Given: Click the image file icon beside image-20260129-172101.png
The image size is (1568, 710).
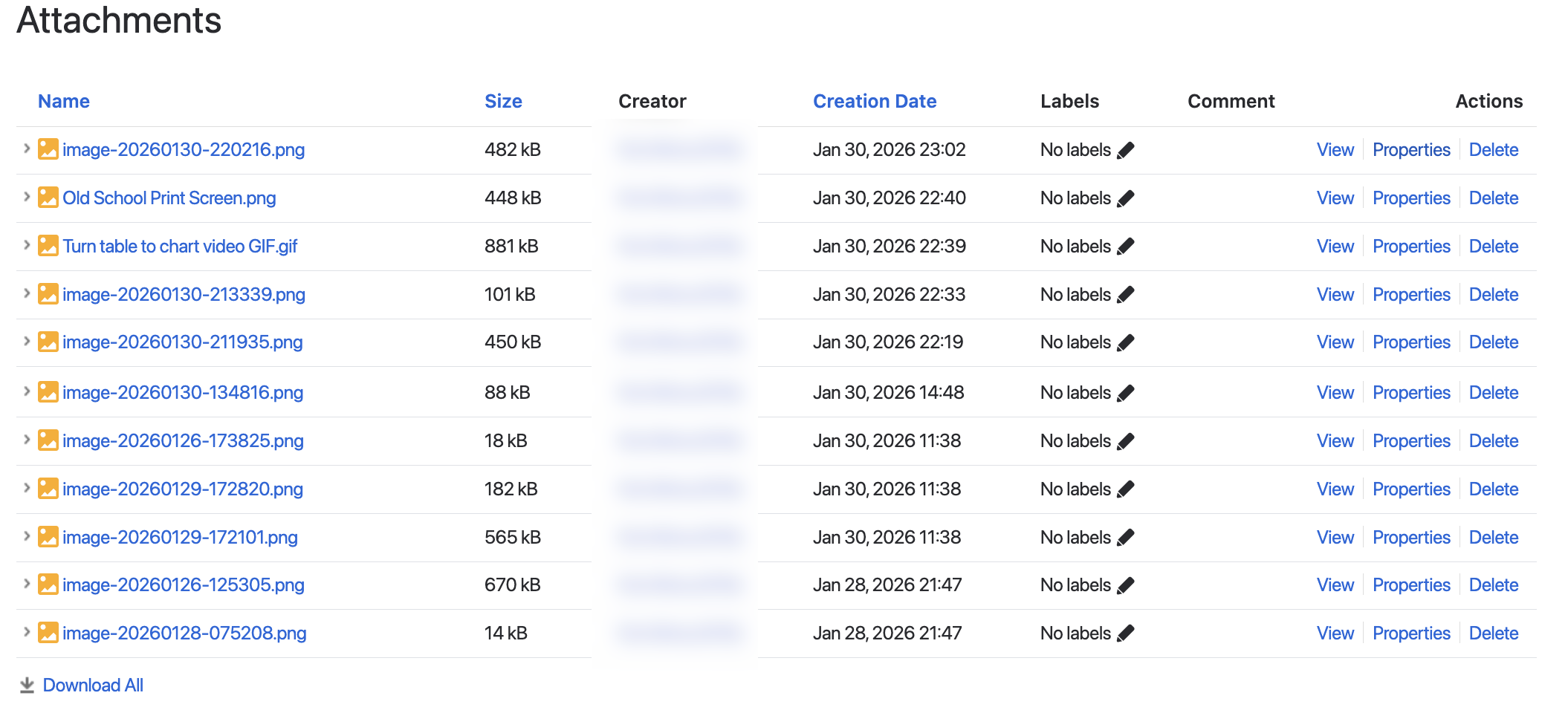Looking at the screenshot, I should click(x=48, y=537).
